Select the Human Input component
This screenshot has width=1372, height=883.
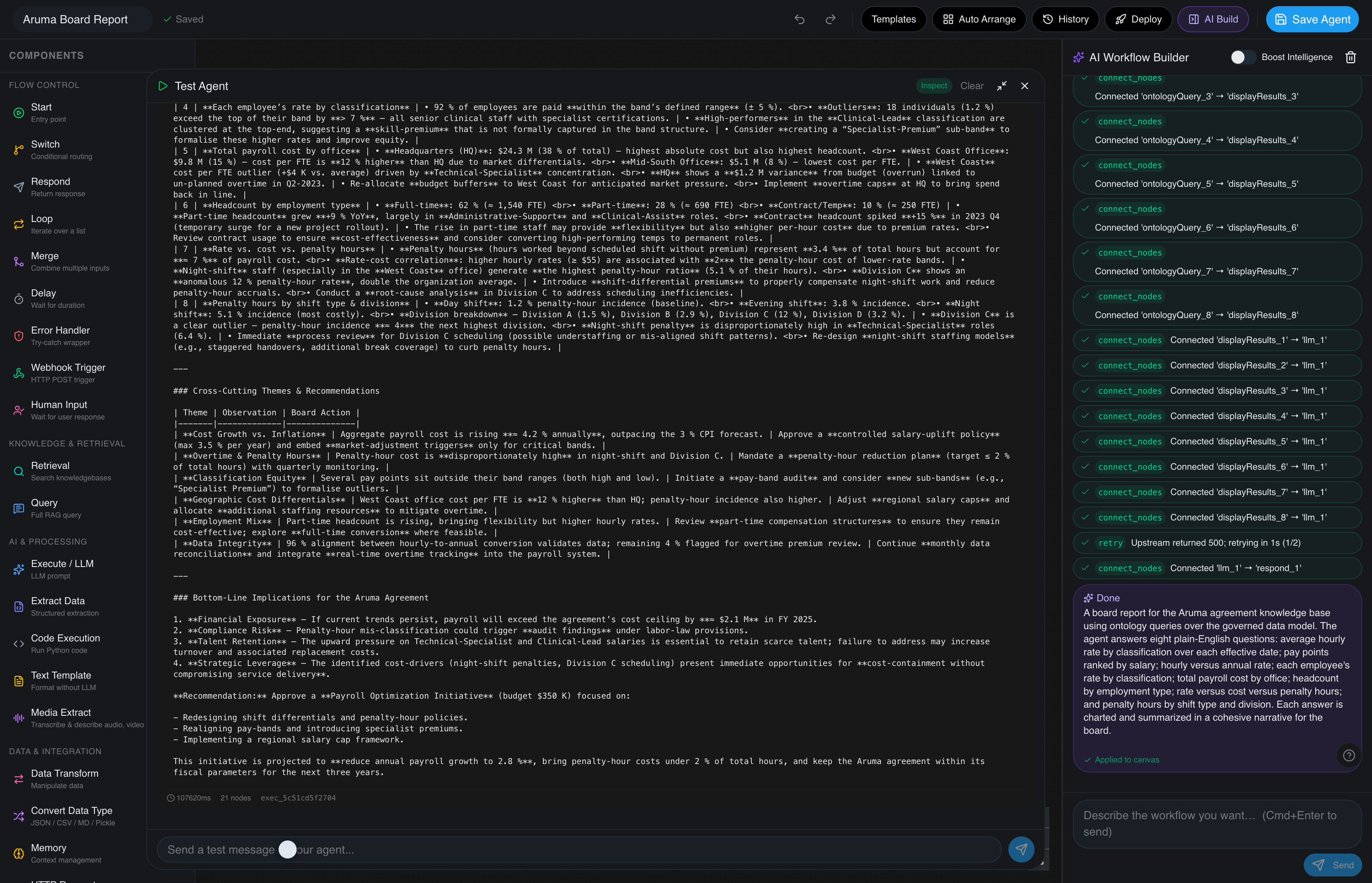click(74, 411)
